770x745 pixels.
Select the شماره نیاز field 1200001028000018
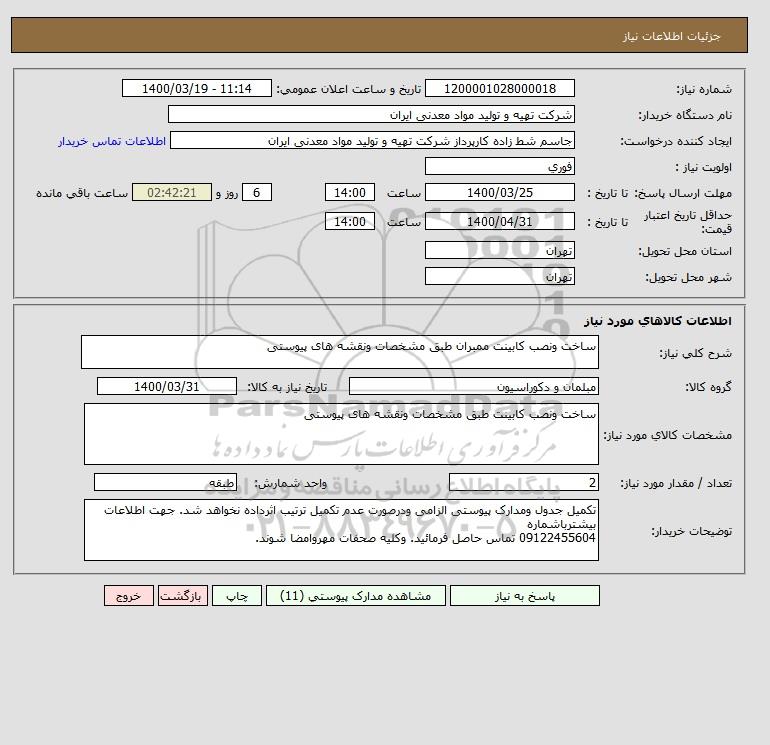click(499, 88)
